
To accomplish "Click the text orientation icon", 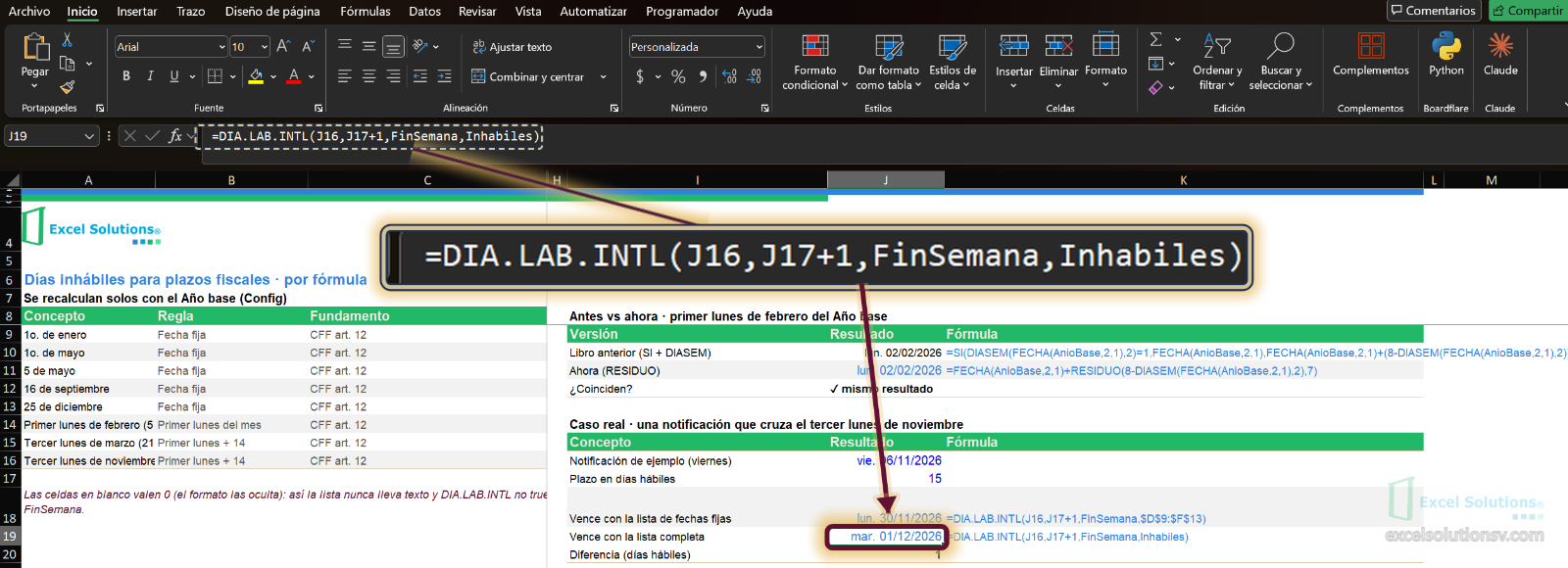I will pyautogui.click(x=420, y=46).
